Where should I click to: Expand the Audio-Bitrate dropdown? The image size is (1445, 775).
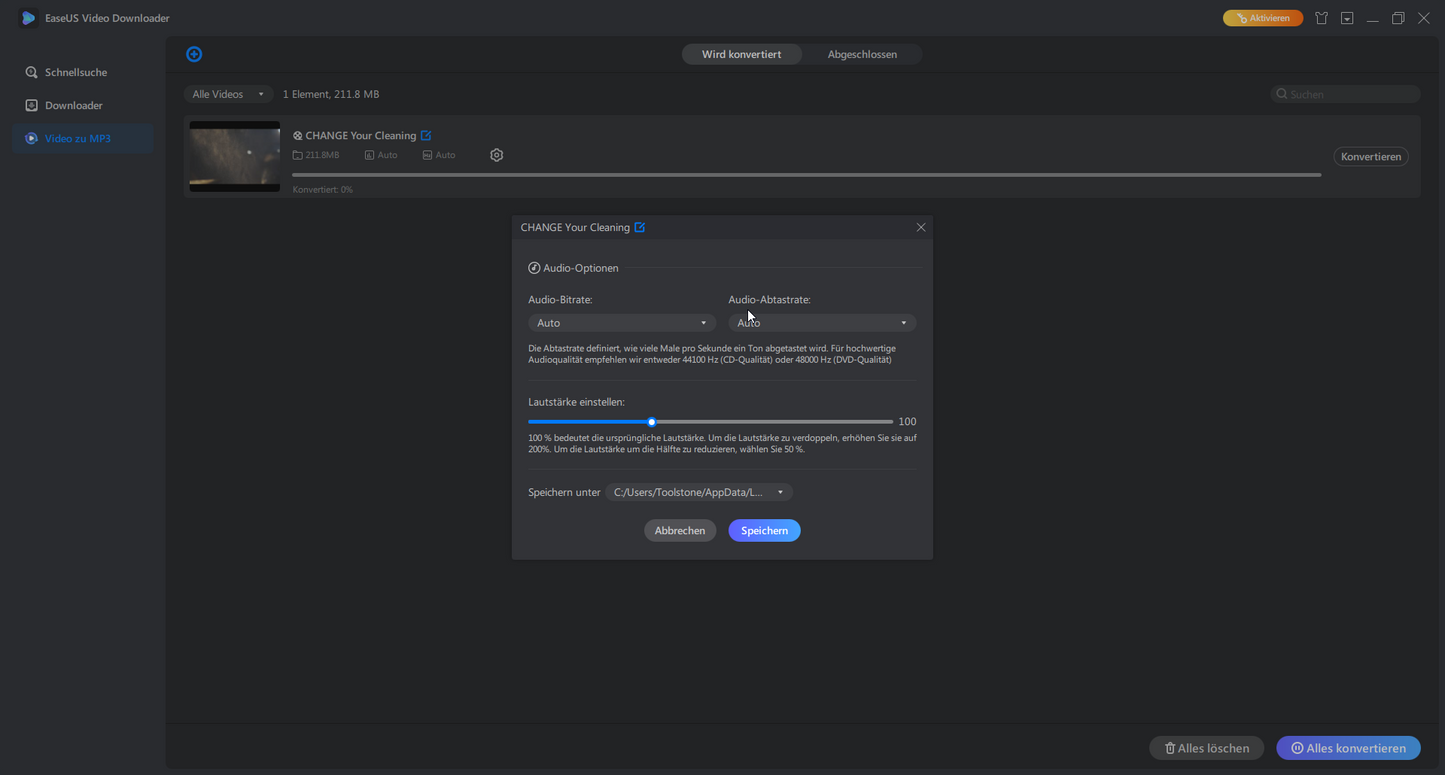(622, 323)
